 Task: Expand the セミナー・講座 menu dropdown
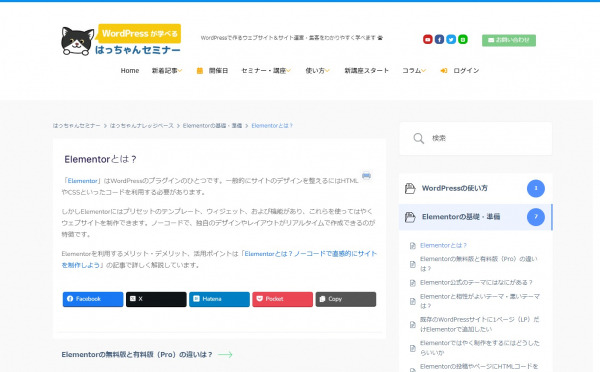[x=266, y=70]
